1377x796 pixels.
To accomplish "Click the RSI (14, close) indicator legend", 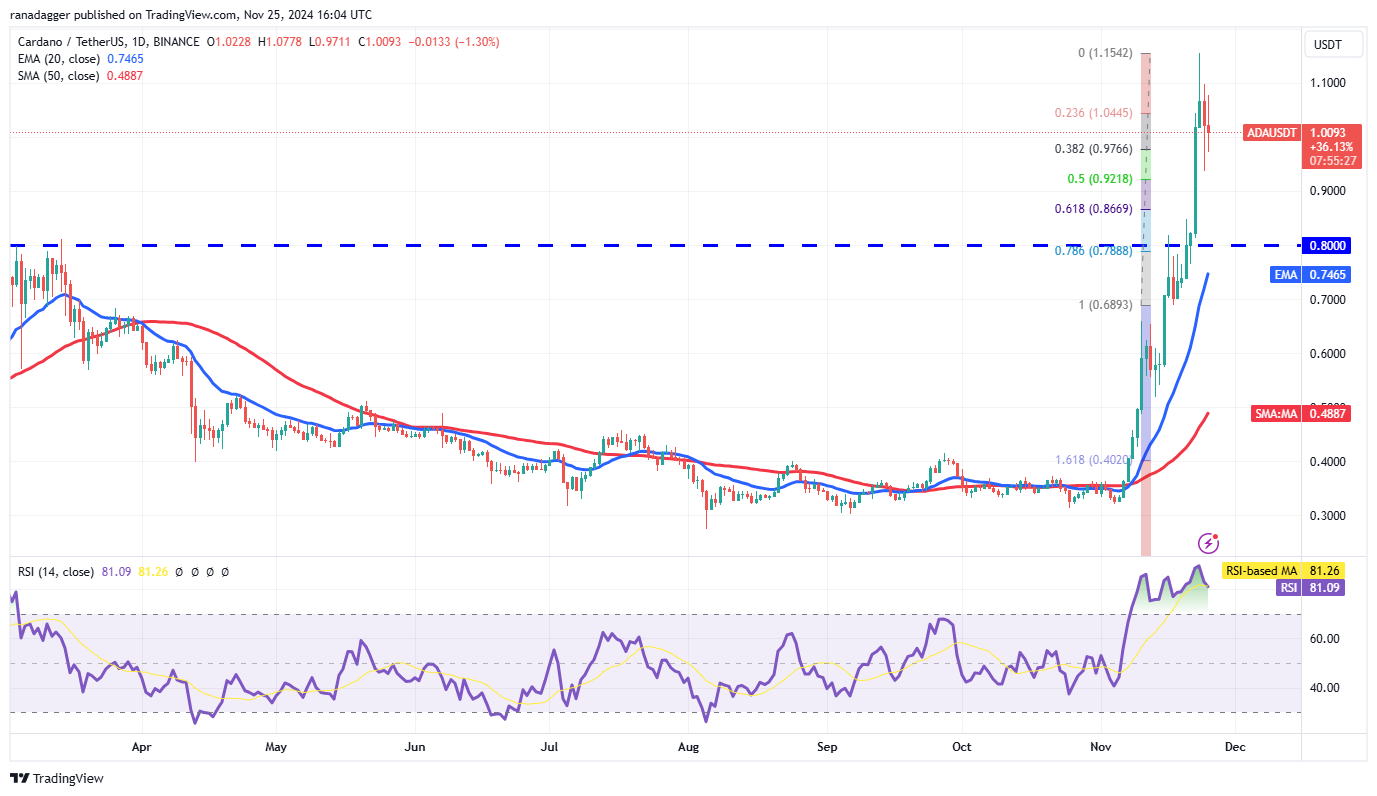I will pyautogui.click(x=57, y=572).
